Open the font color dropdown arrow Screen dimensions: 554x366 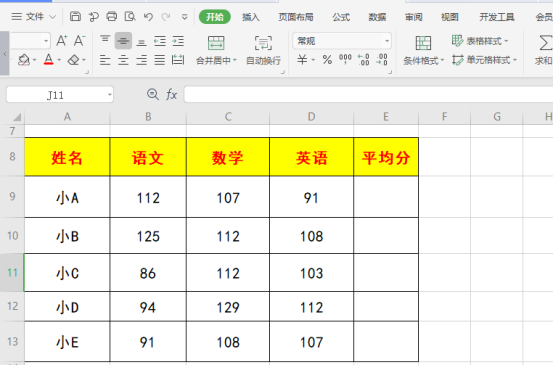click(59, 60)
